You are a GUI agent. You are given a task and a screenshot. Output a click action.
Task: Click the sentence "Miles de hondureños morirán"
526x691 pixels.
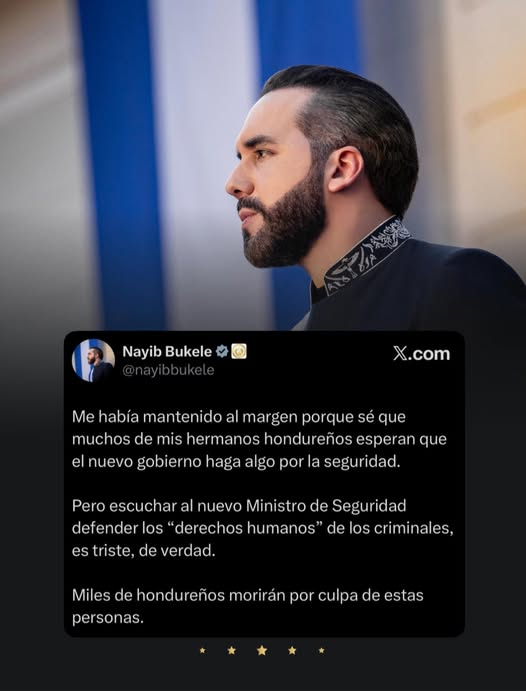coord(248,606)
